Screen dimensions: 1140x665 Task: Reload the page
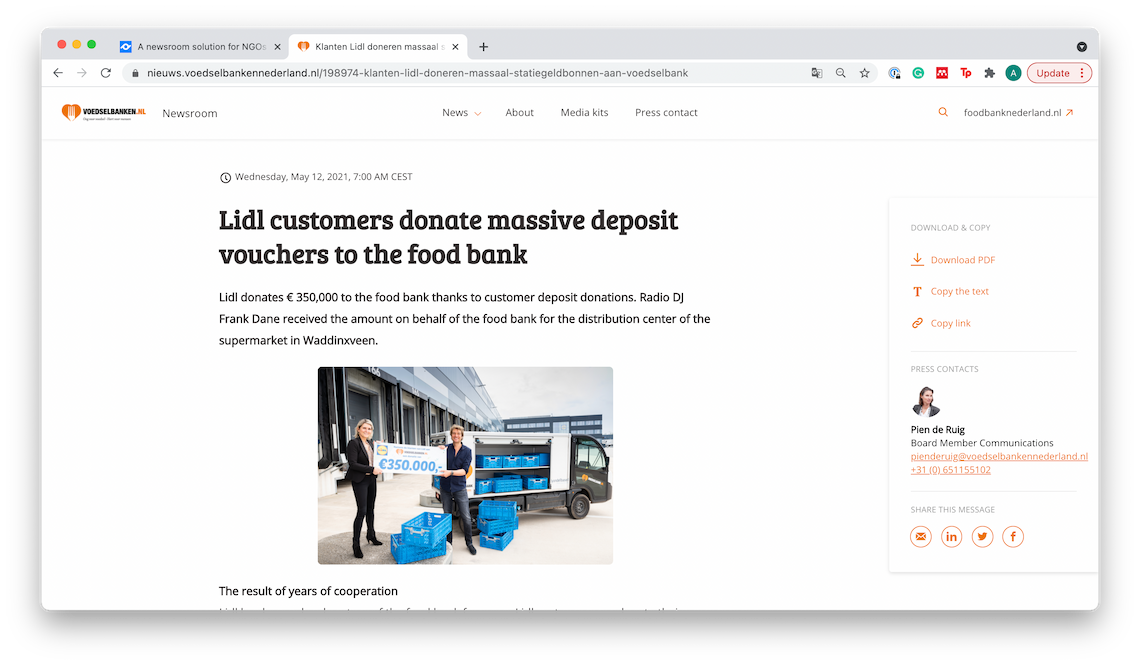click(x=105, y=73)
